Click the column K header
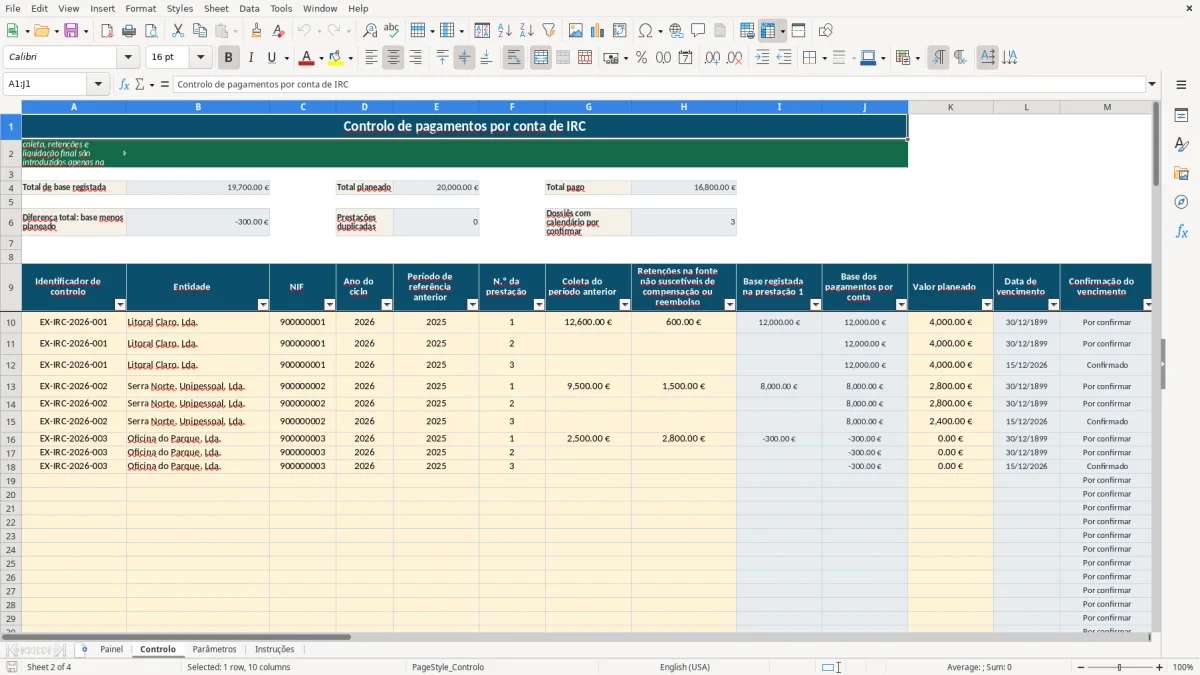Screen dimensions: 1200x675 pos(950,106)
